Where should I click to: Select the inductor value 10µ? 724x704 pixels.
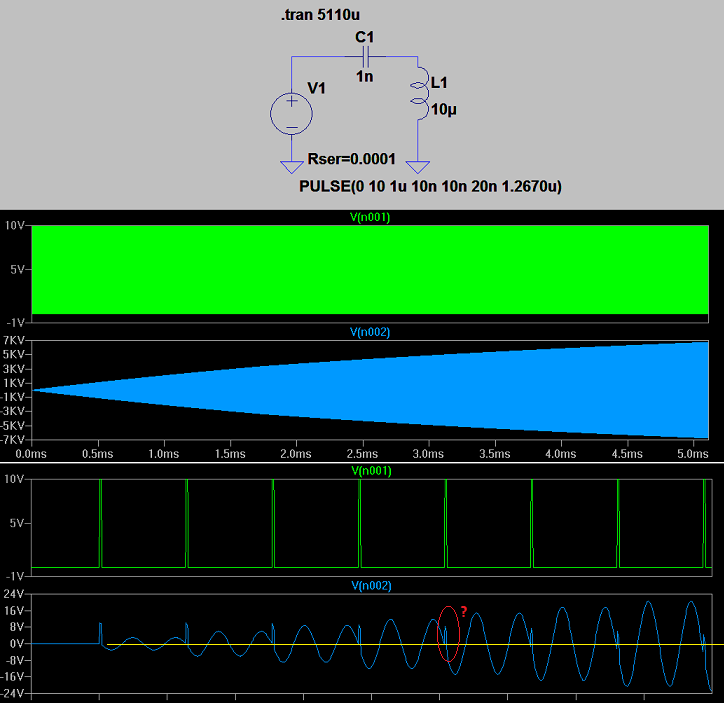pos(444,110)
